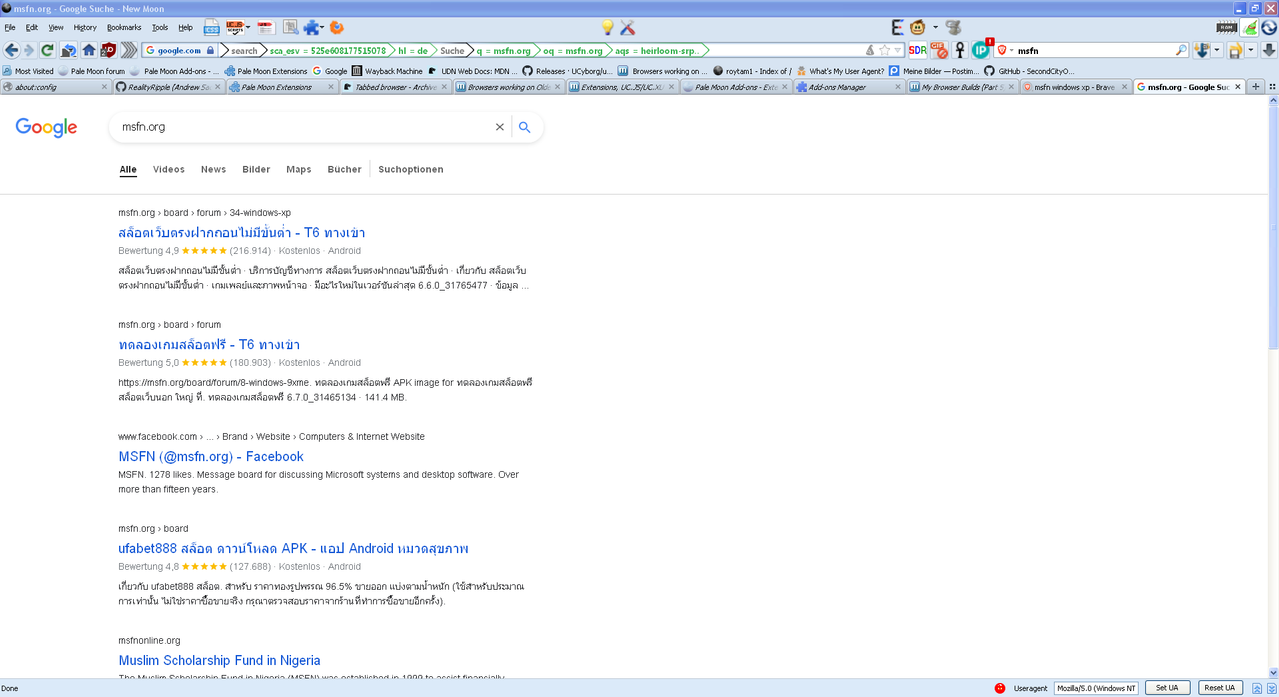Screen dimensions: 1279x697
Task: Click the msfn browser search bar field
Action: (x=1095, y=50)
